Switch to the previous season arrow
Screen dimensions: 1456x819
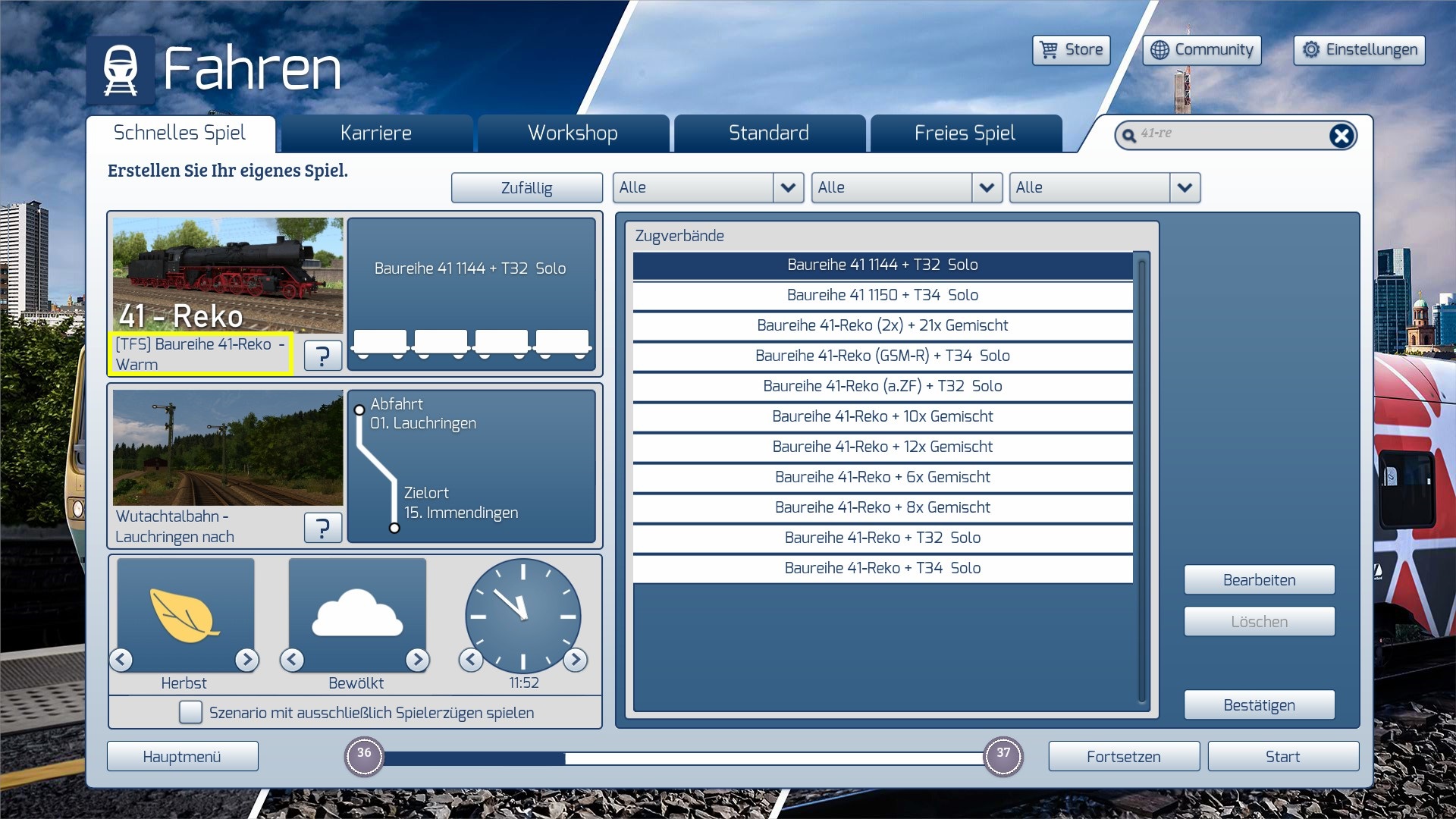click(x=121, y=660)
